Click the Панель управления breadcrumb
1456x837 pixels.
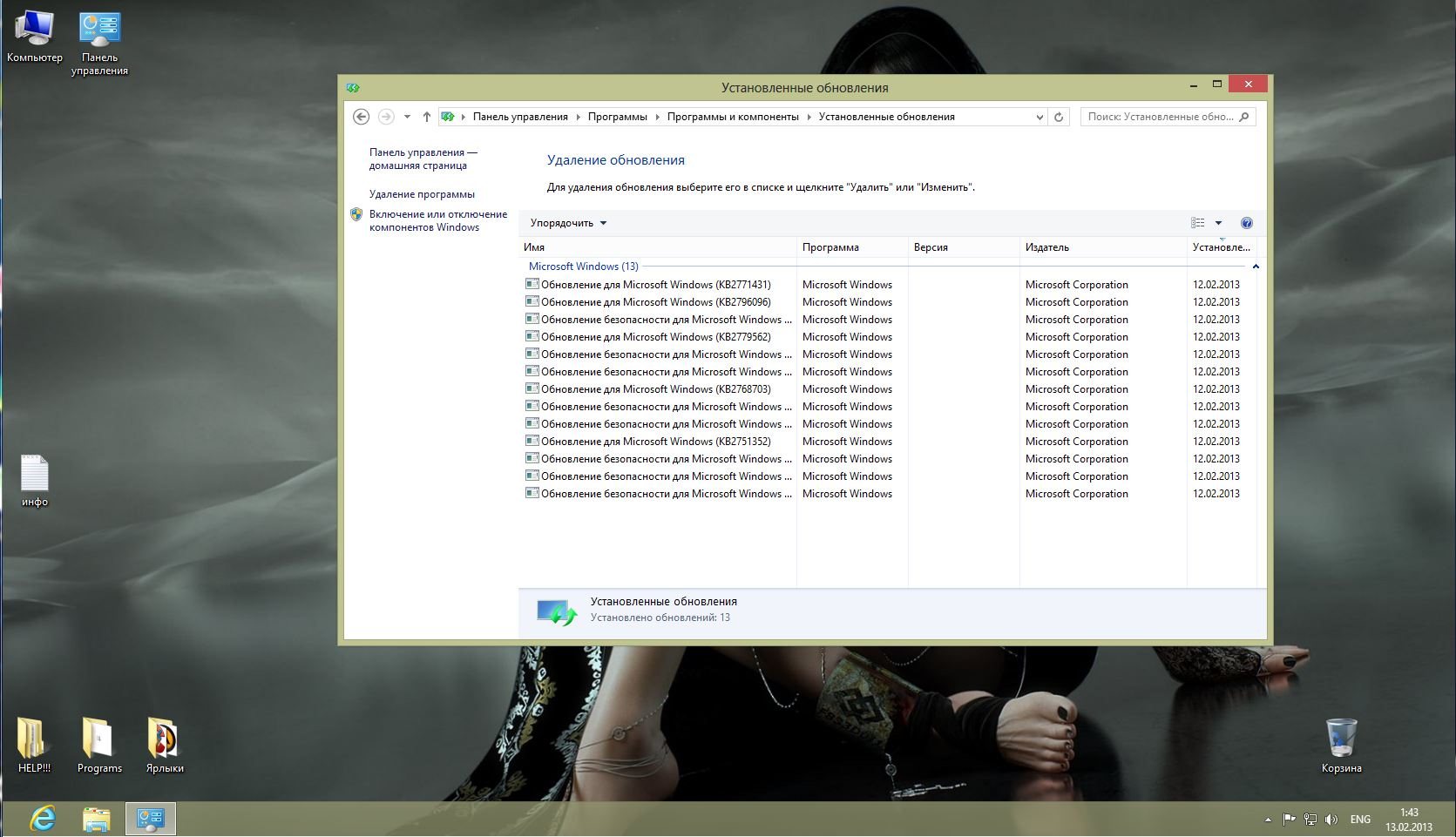tap(520, 117)
